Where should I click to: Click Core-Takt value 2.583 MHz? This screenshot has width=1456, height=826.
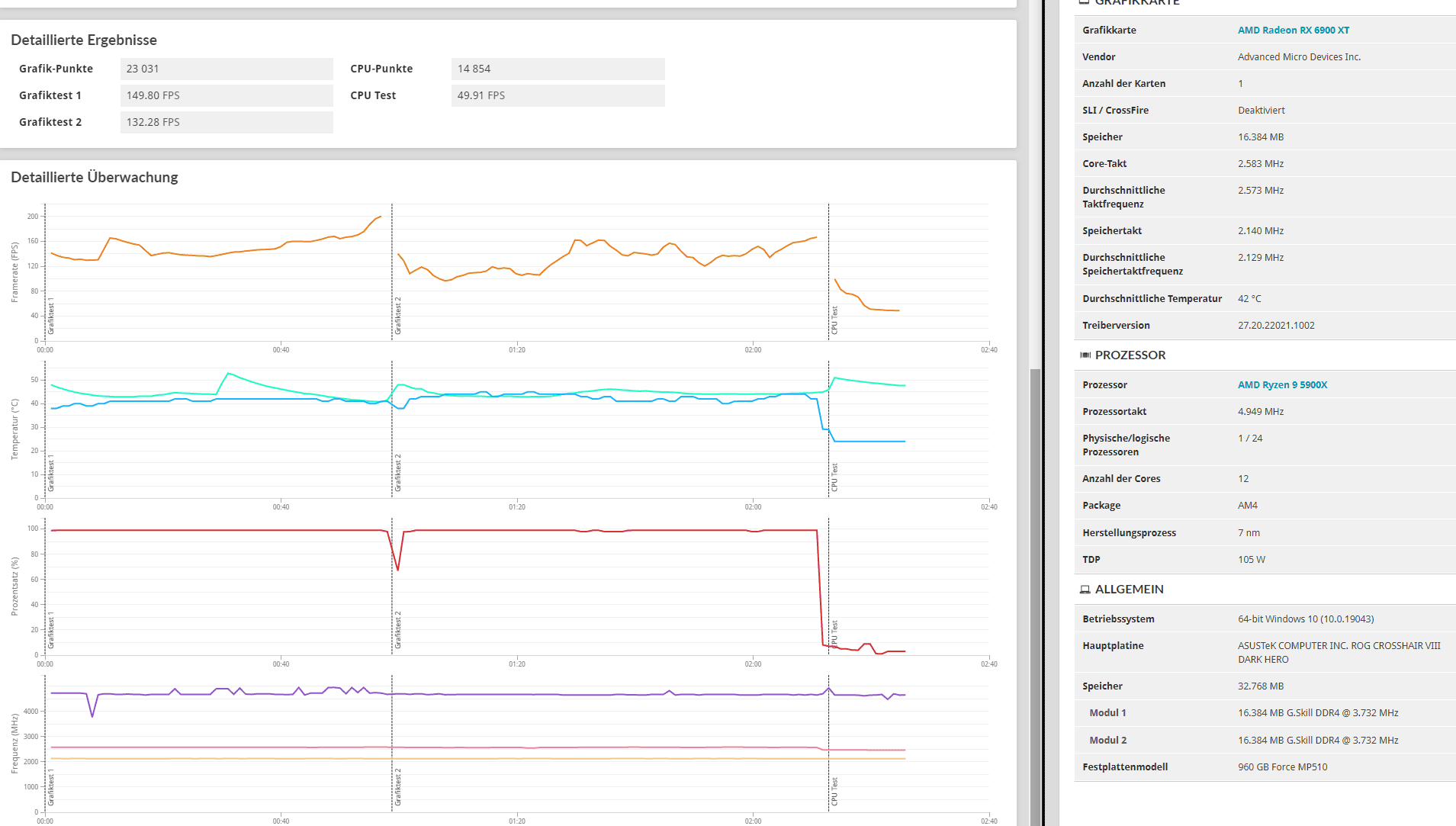(x=1261, y=164)
